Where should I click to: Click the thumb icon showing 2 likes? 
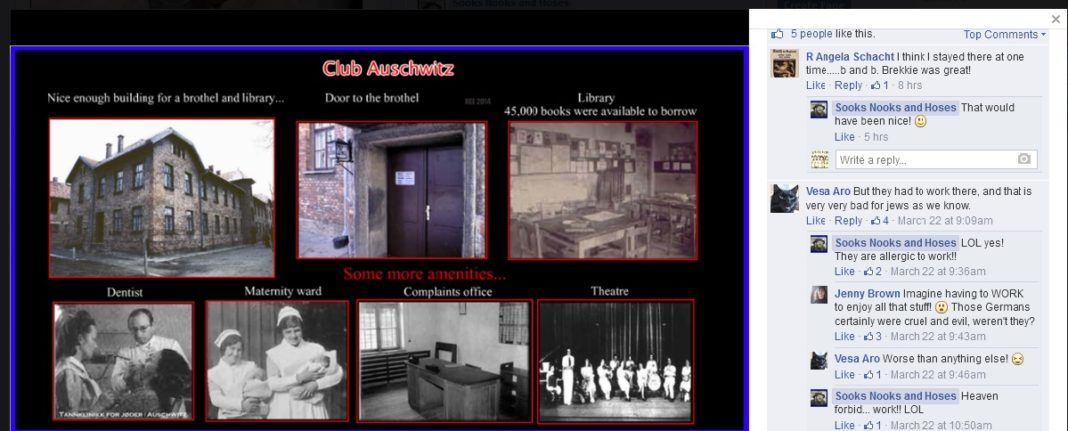pos(868,272)
